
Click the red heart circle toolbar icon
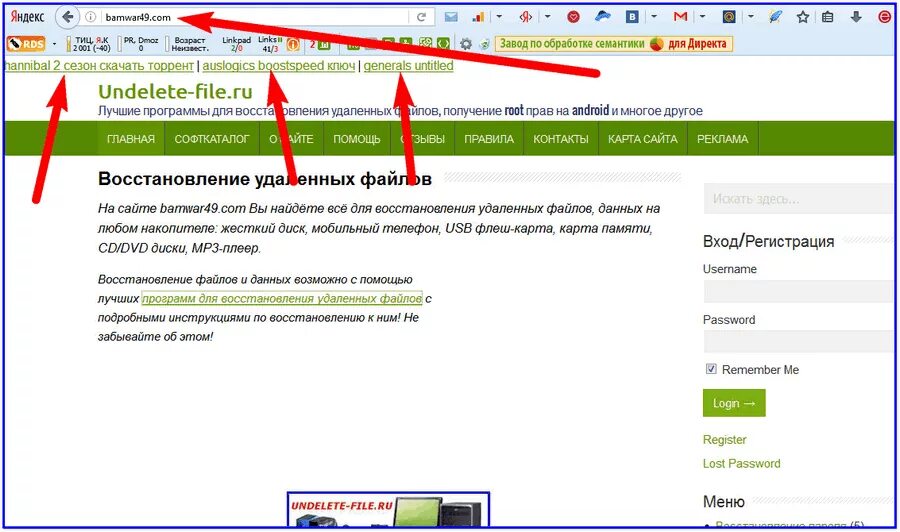coord(573,17)
